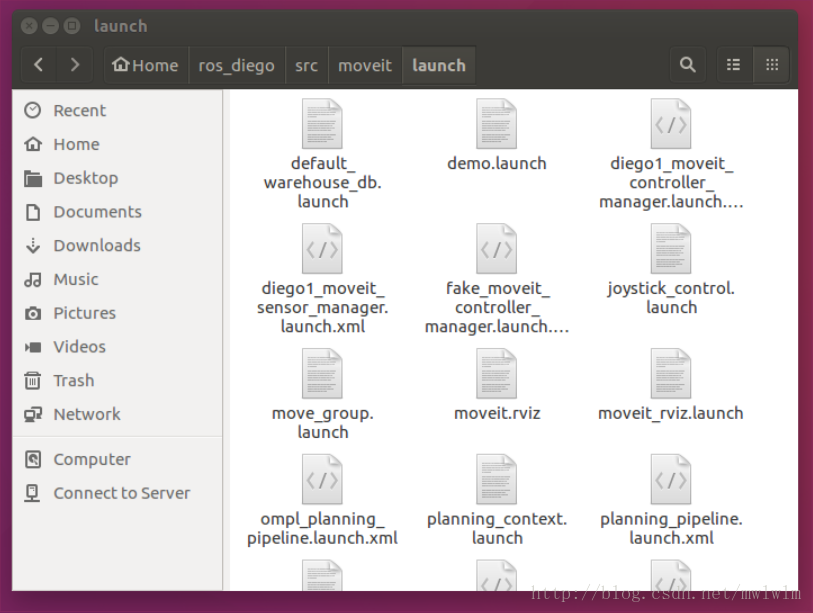Viewport: 813px width, 613px height.
Task: Click the launch breadcrumb
Action: [439, 65]
